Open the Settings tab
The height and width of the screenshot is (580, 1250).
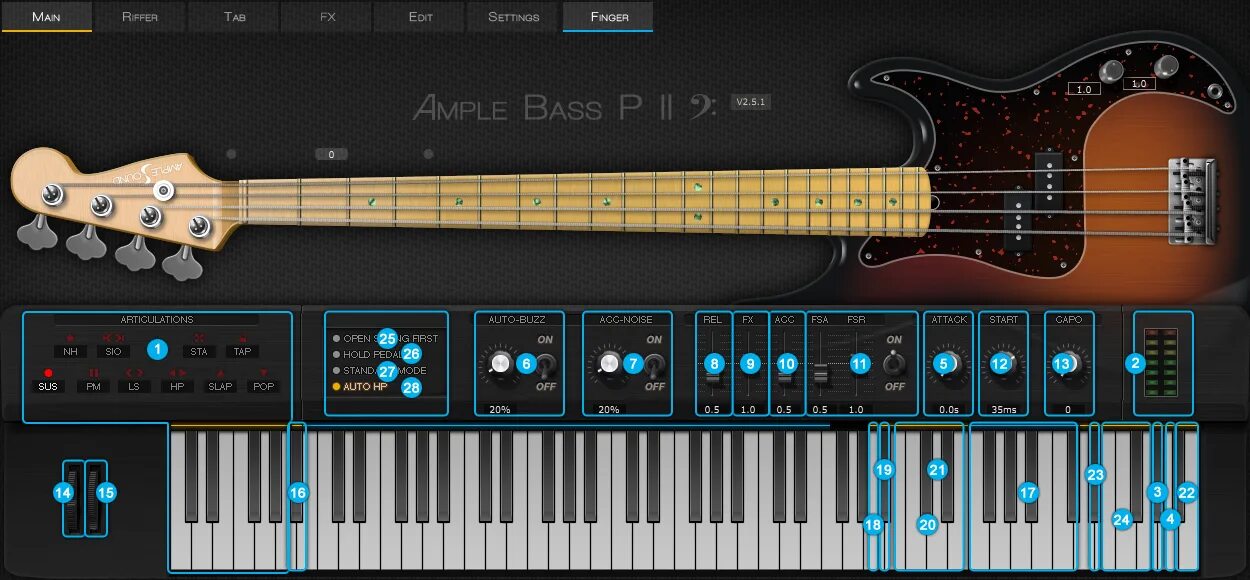pos(514,16)
